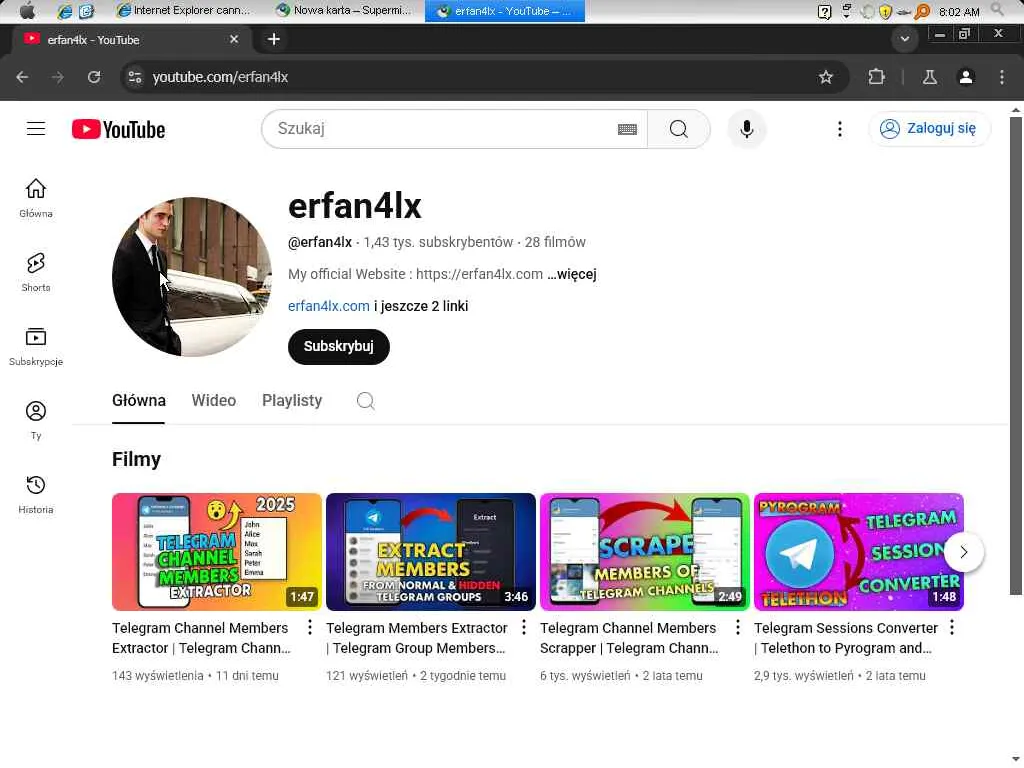The width and height of the screenshot is (1024, 768).
Task: Switch to Internet Explorer taskbar window
Action: pyautogui.click(x=183, y=10)
